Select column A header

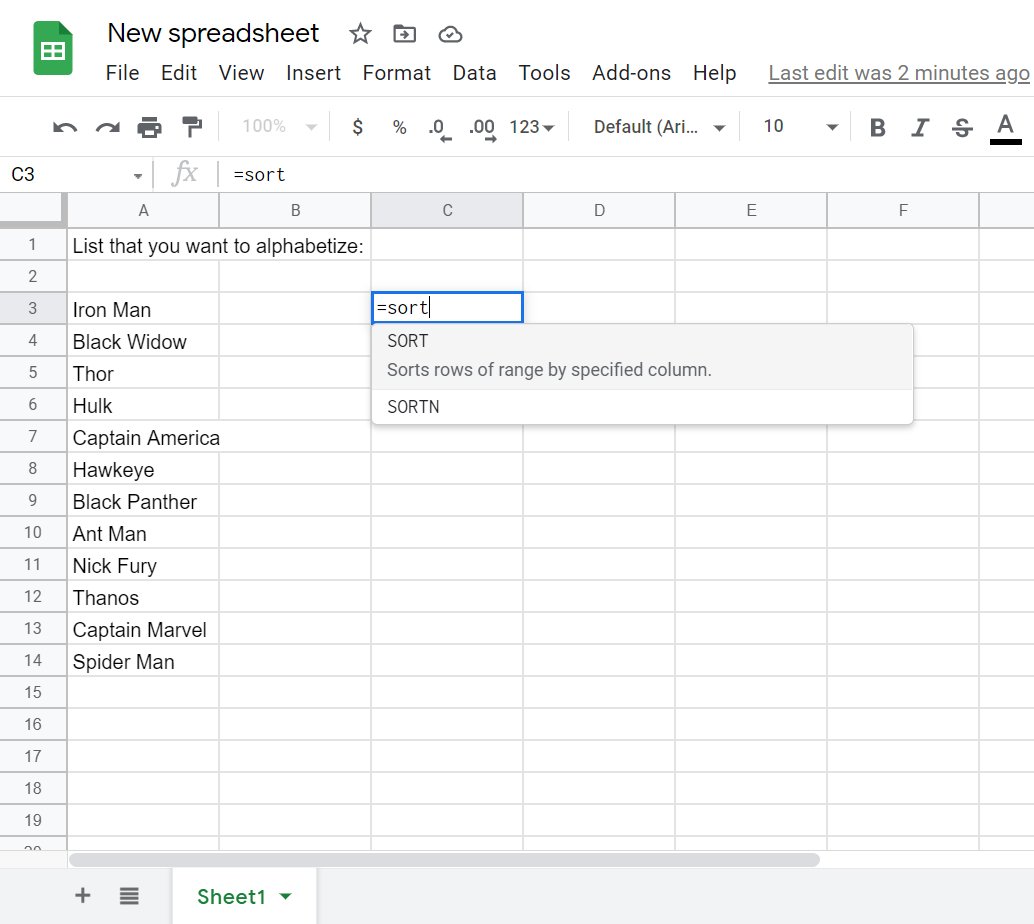coord(143,210)
